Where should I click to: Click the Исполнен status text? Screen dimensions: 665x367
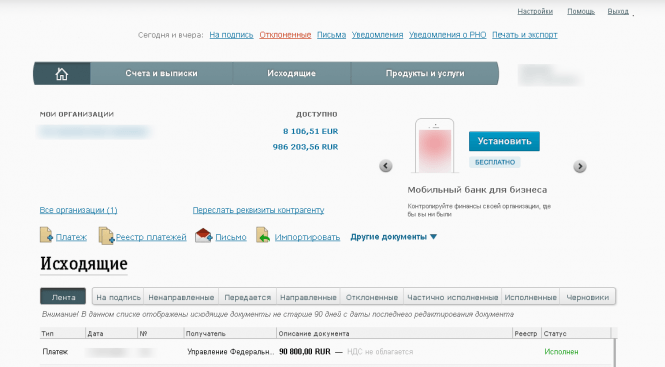click(561, 352)
